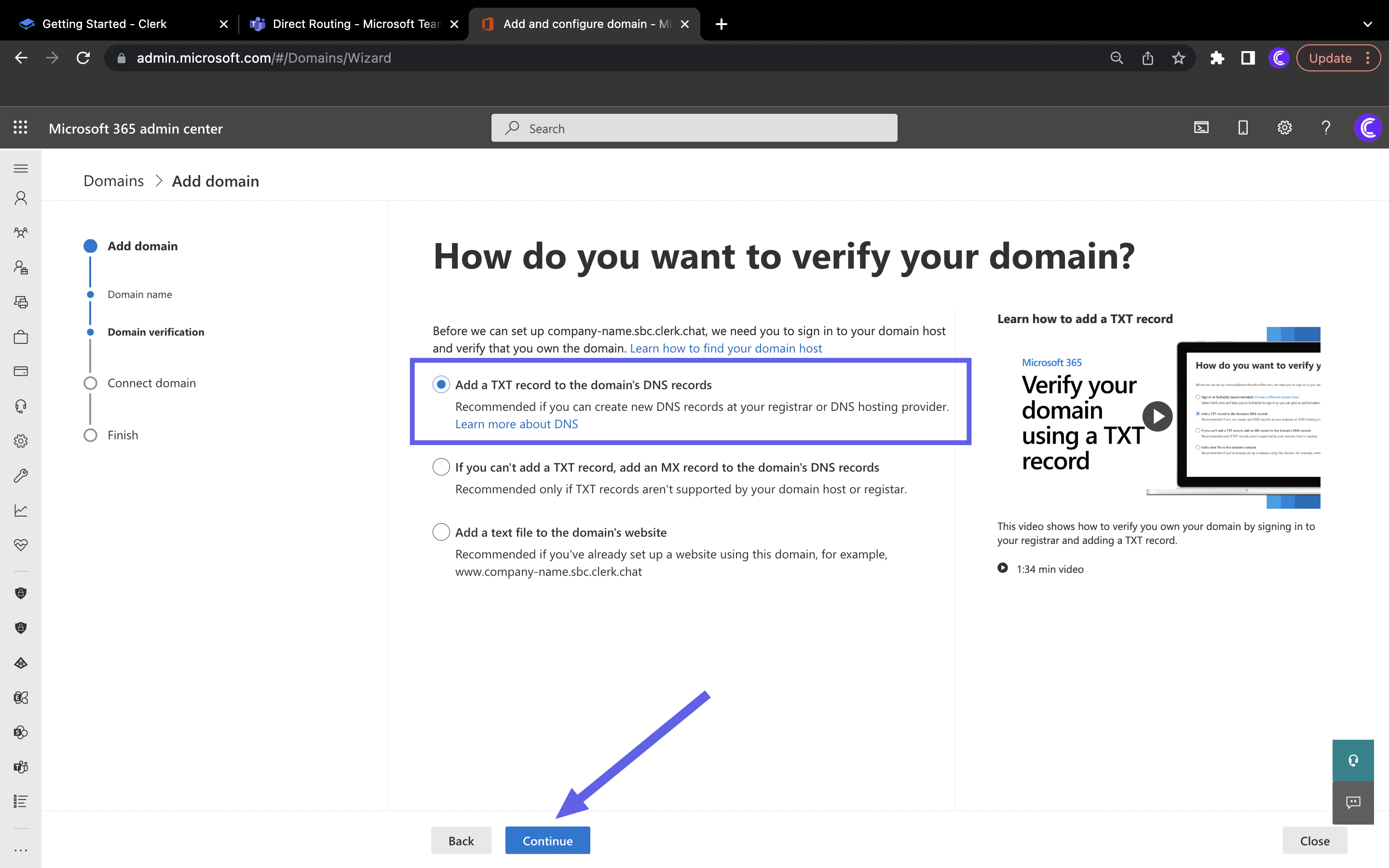Click Microsoft 365 admin center title

136,129
